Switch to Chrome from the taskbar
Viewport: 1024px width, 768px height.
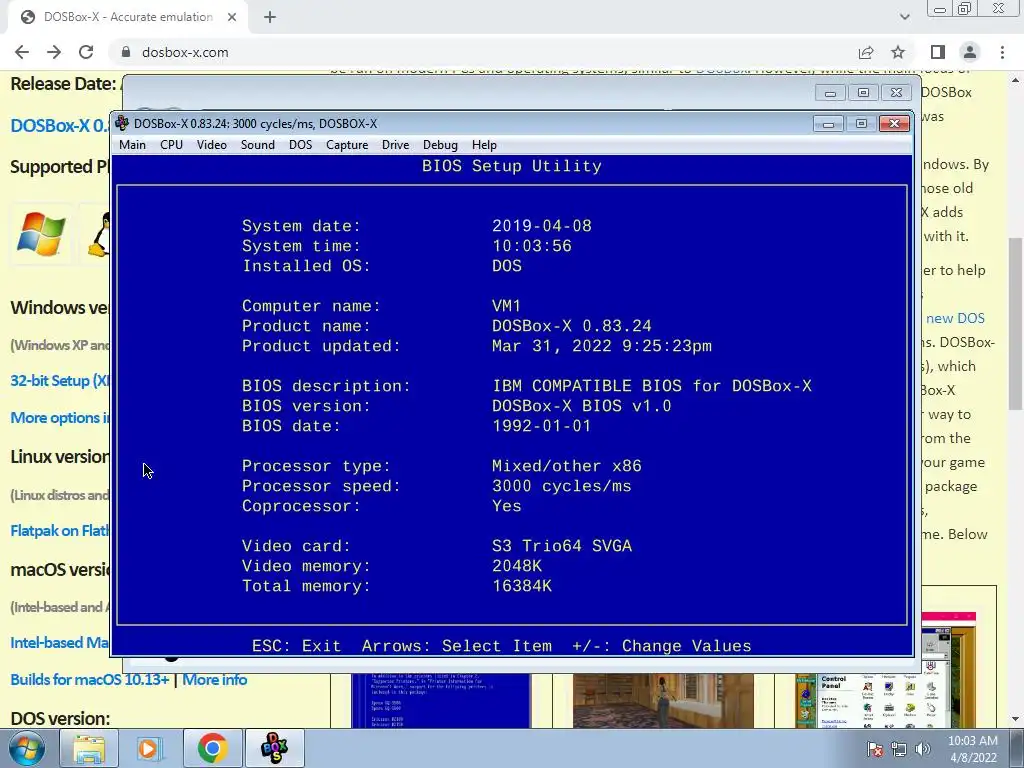212,748
